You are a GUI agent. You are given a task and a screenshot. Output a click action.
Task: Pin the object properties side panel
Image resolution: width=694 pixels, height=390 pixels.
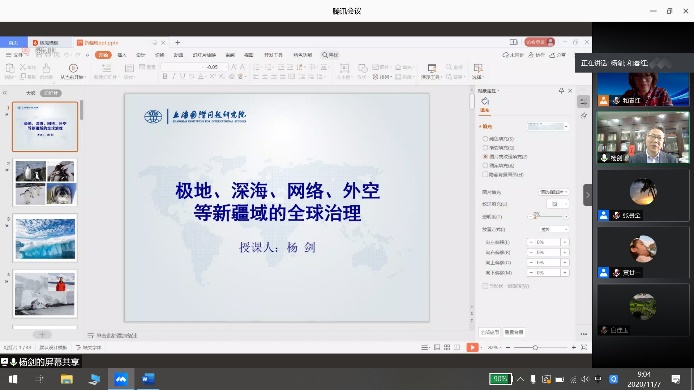561,91
